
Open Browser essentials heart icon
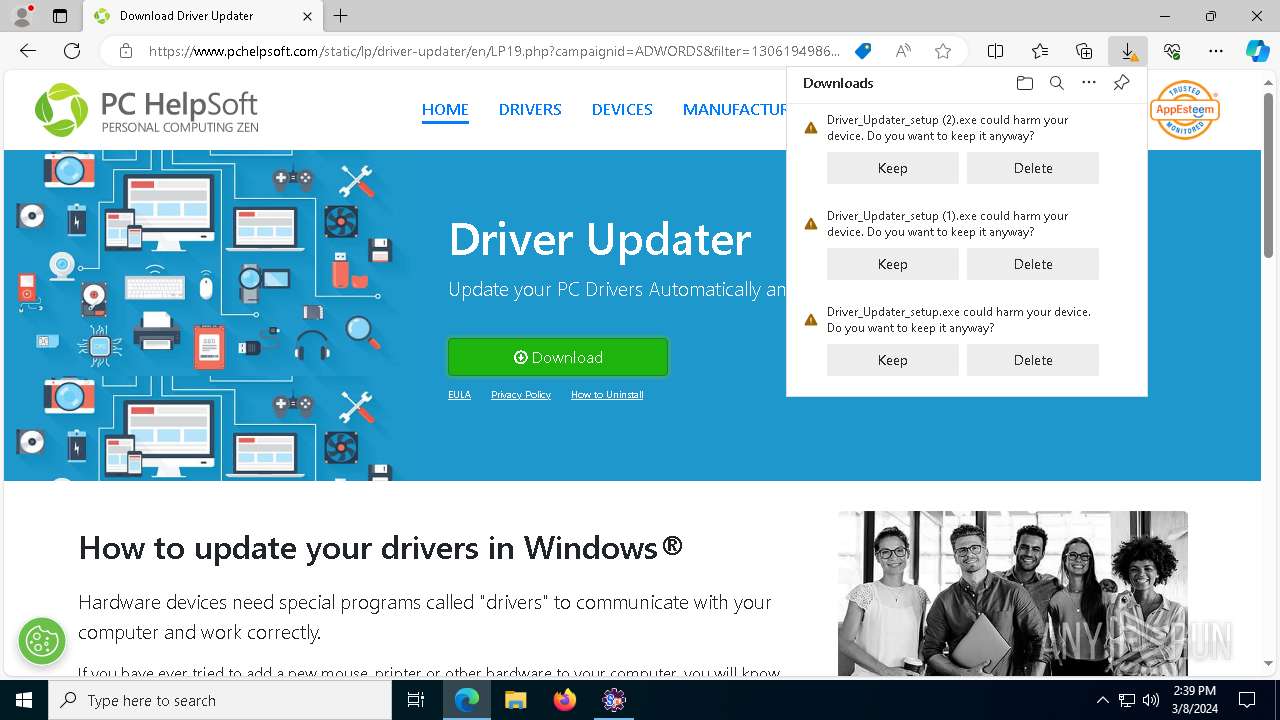point(1172,51)
